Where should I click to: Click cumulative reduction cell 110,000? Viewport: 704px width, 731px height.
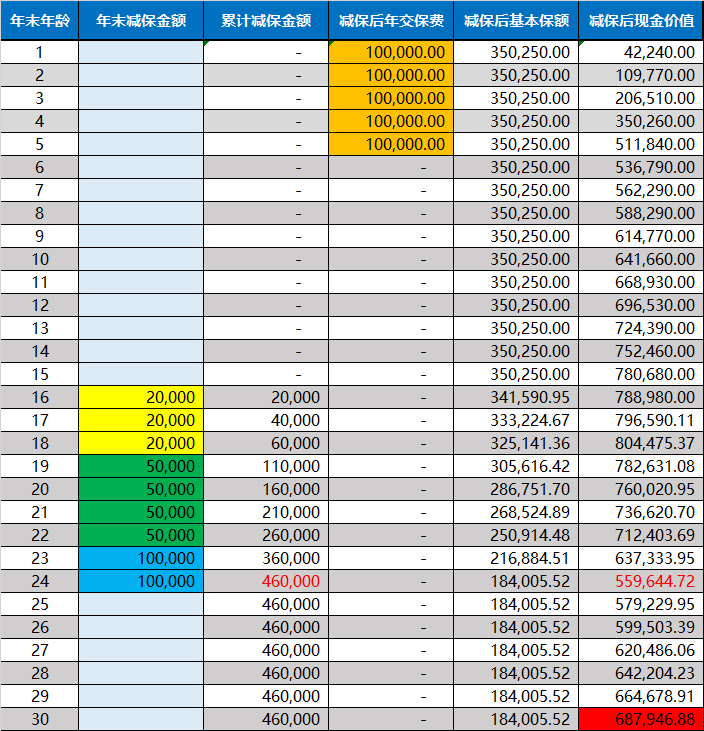coord(266,466)
